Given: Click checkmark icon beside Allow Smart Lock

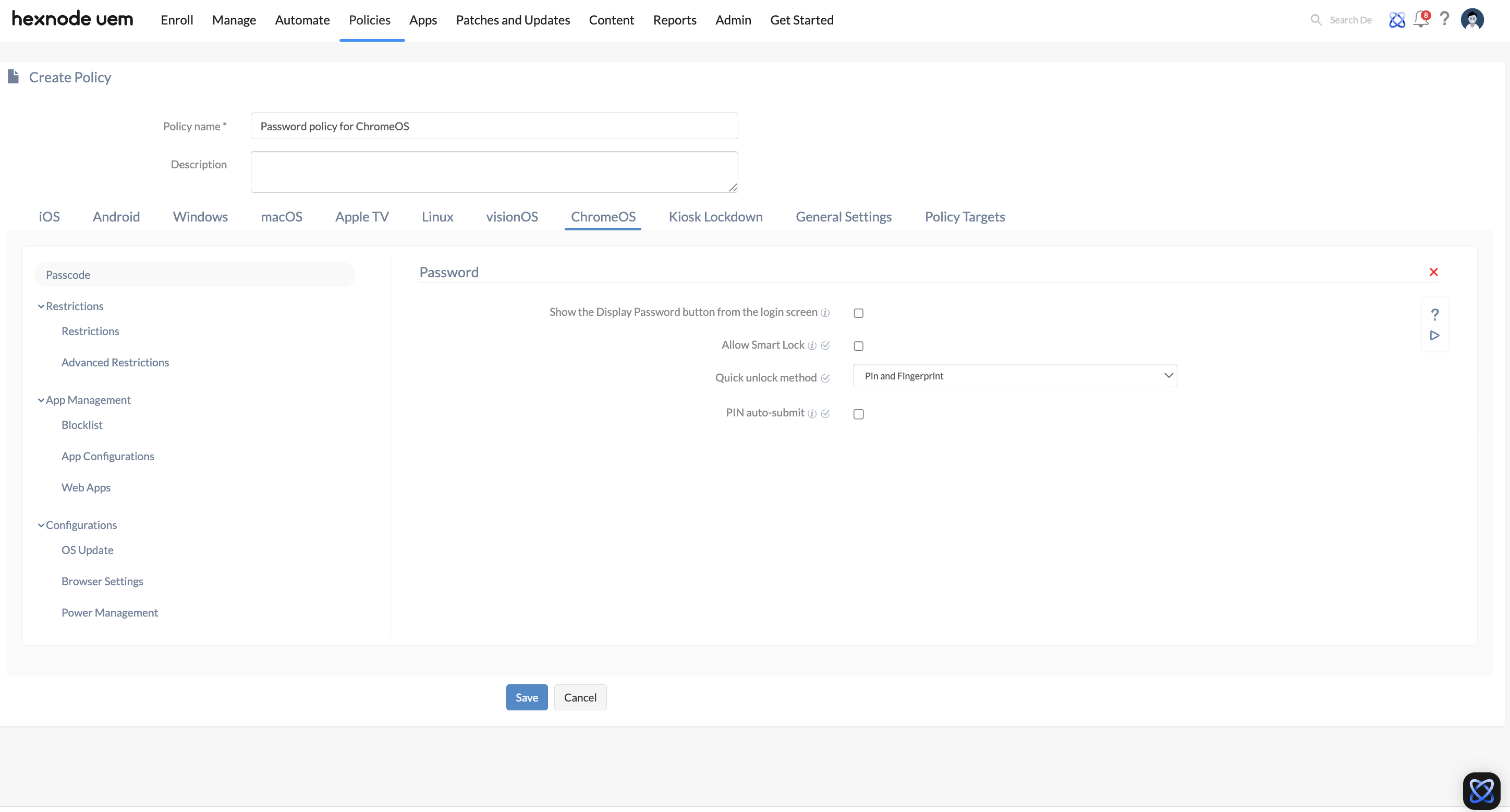Looking at the screenshot, I should tap(825, 346).
